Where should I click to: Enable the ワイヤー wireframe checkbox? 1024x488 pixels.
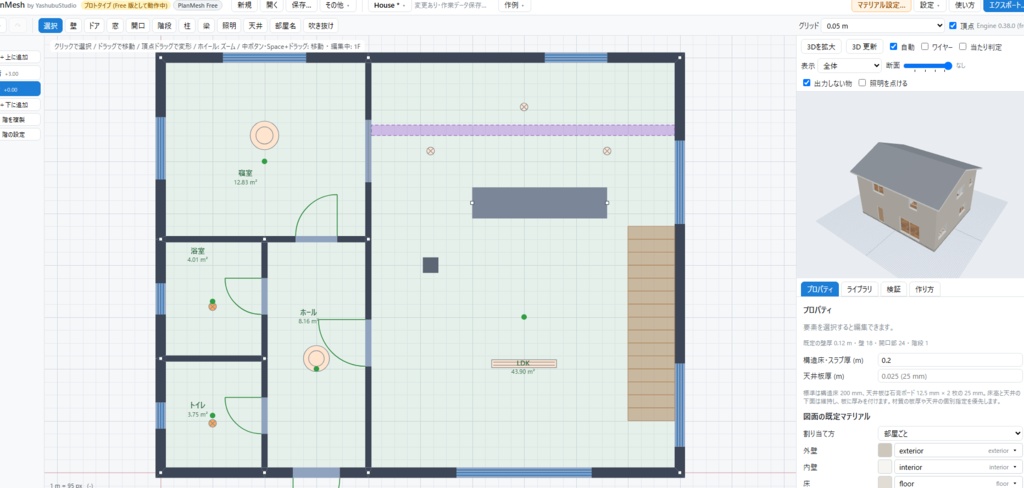925,47
